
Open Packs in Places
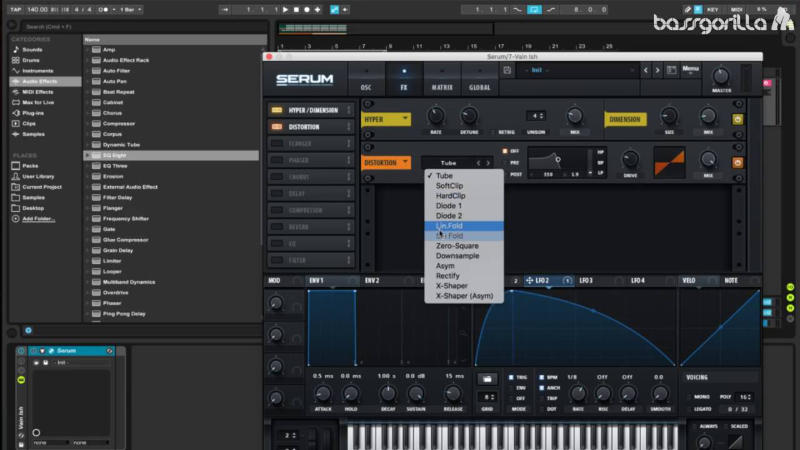[30, 166]
